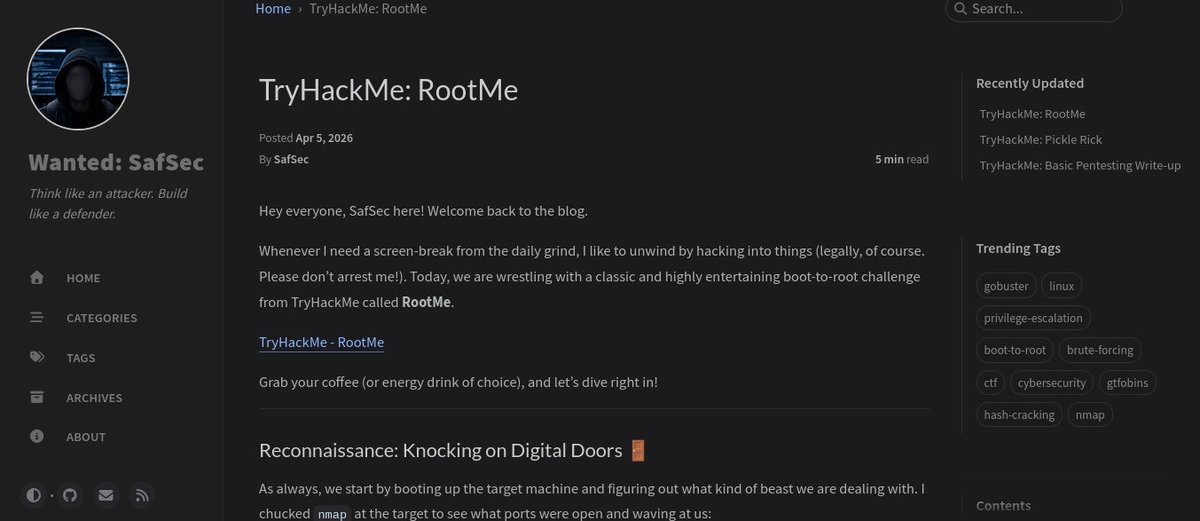1200x521 pixels.
Task: Go to Home breadcrumb link
Action: coord(273,9)
